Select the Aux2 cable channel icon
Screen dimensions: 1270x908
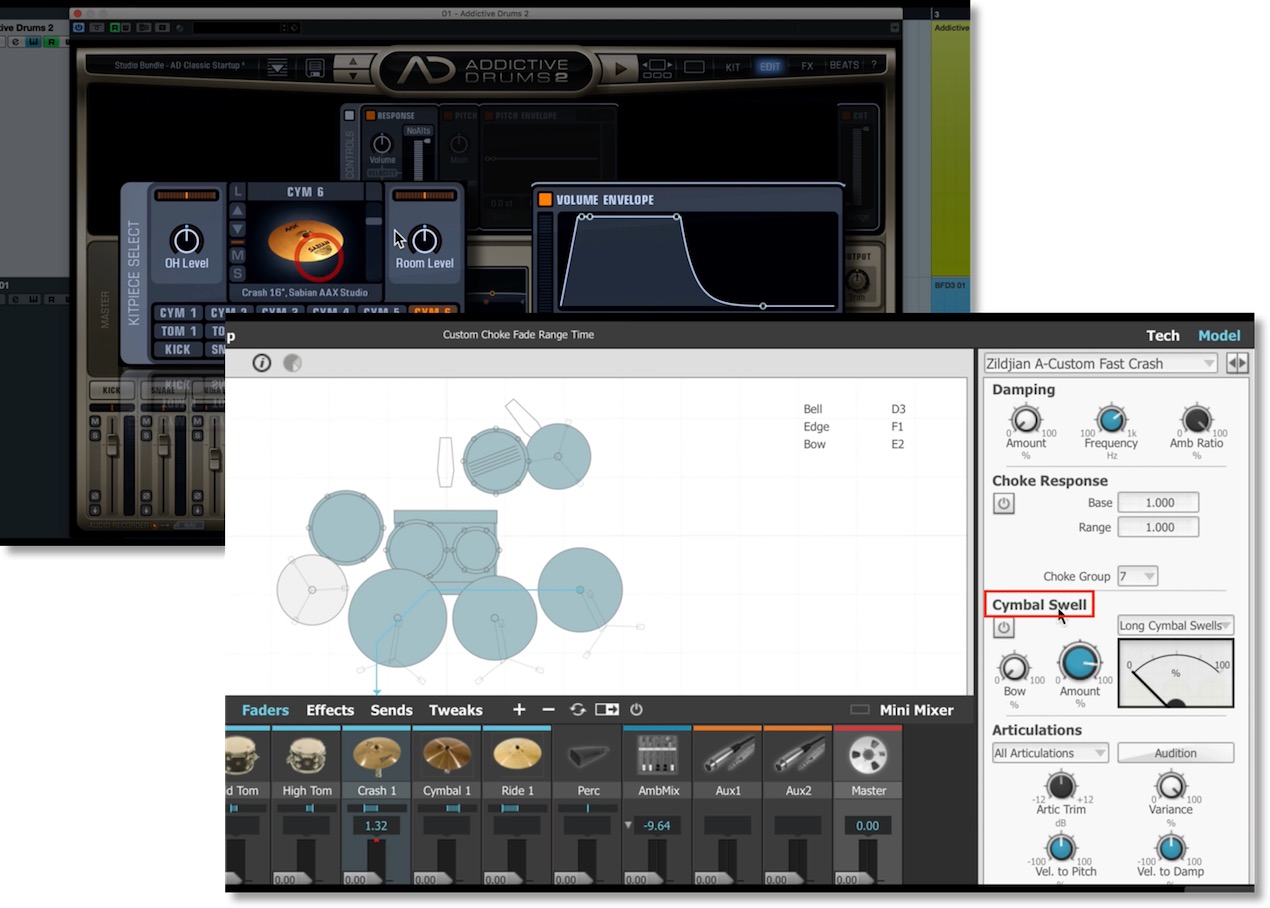click(x=797, y=757)
